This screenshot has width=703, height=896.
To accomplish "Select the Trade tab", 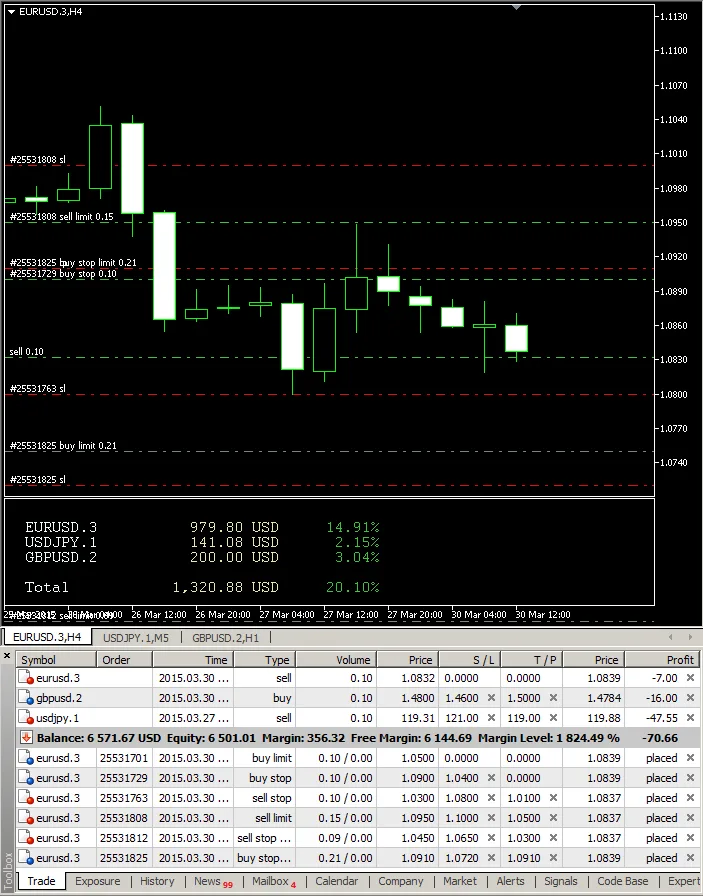I will [41, 881].
